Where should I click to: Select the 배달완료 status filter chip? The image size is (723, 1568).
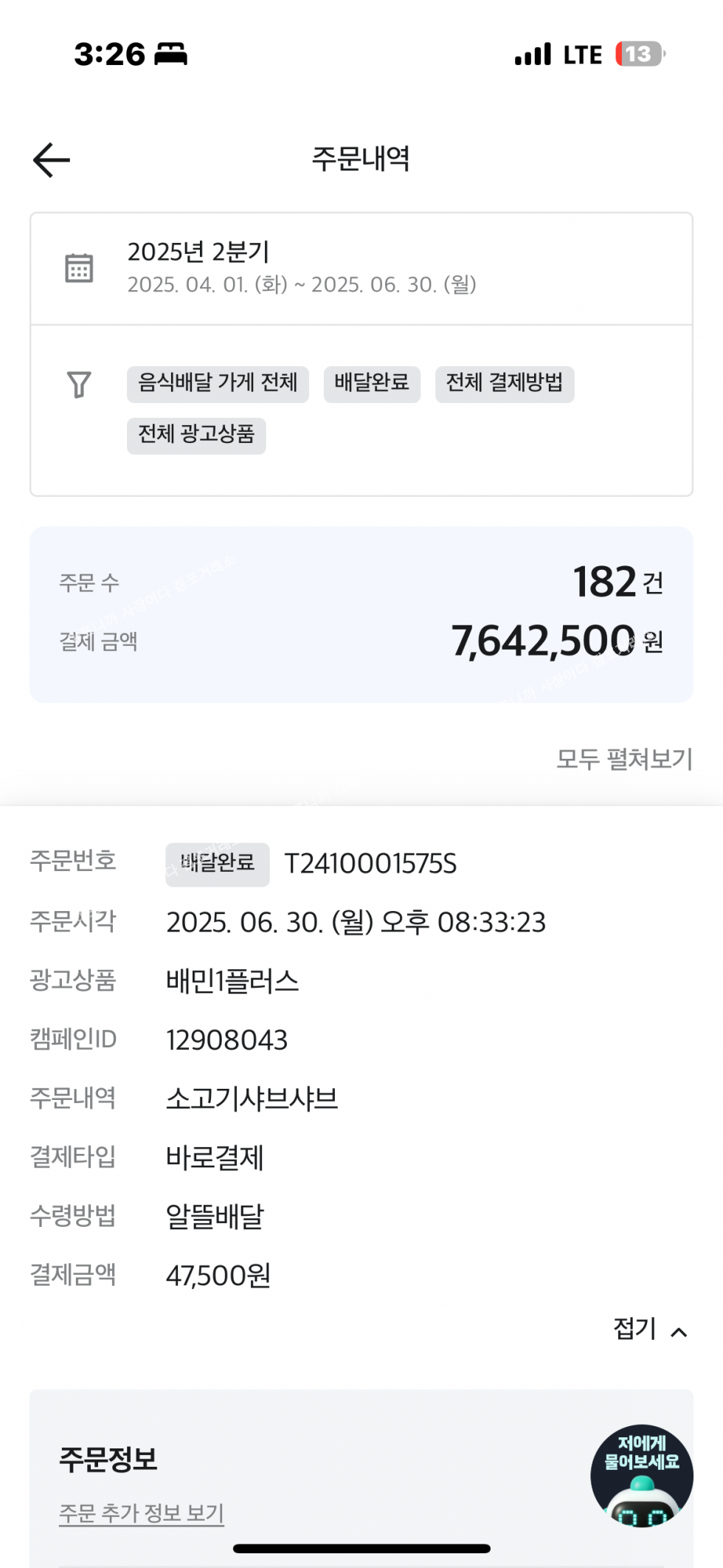click(372, 384)
